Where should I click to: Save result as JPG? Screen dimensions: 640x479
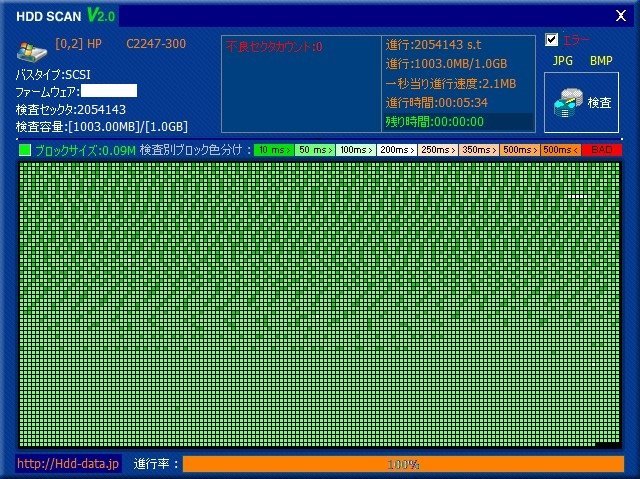562,61
